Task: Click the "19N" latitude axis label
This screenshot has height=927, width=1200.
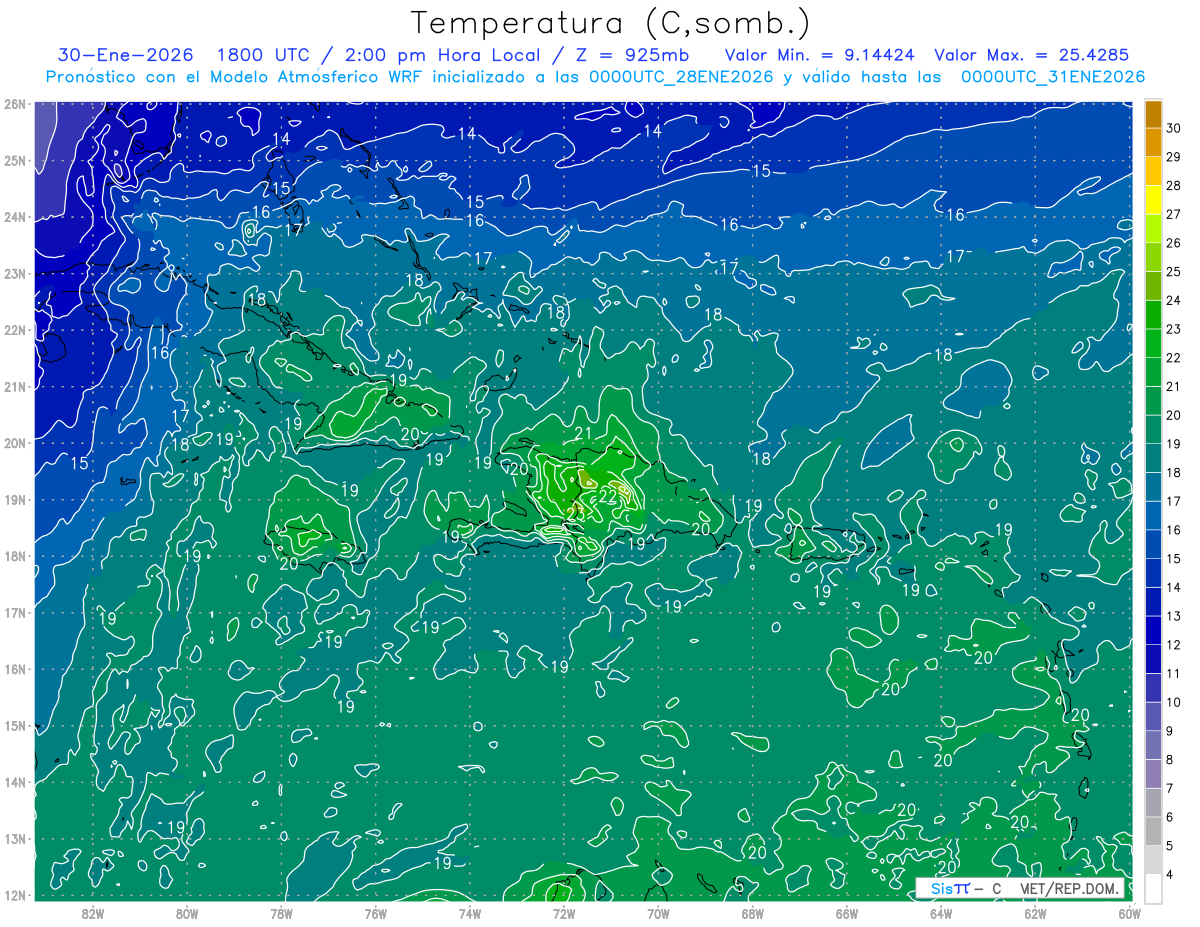Action: pyautogui.click(x=14, y=499)
